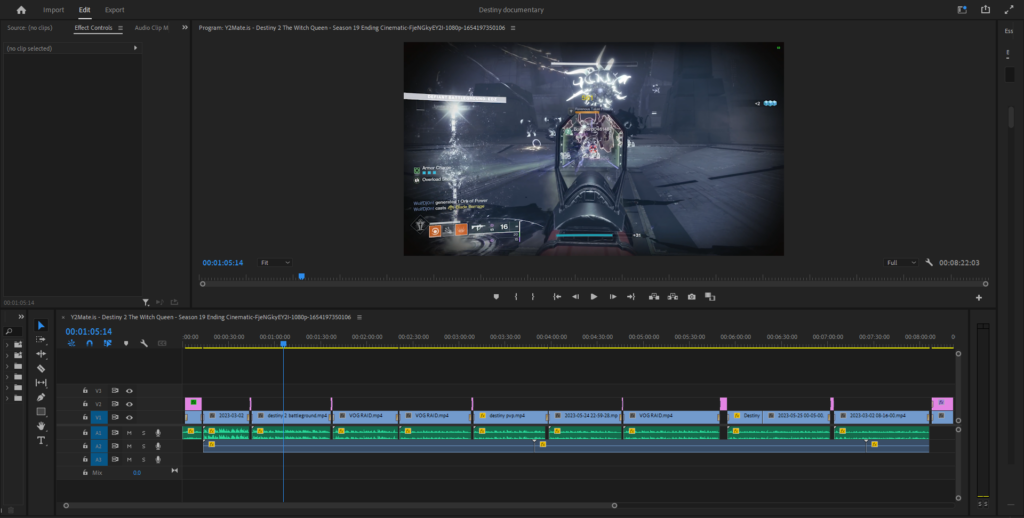The width and height of the screenshot is (1024, 518).
Task: Toggle lock on track V1
Action: [x=85, y=417]
